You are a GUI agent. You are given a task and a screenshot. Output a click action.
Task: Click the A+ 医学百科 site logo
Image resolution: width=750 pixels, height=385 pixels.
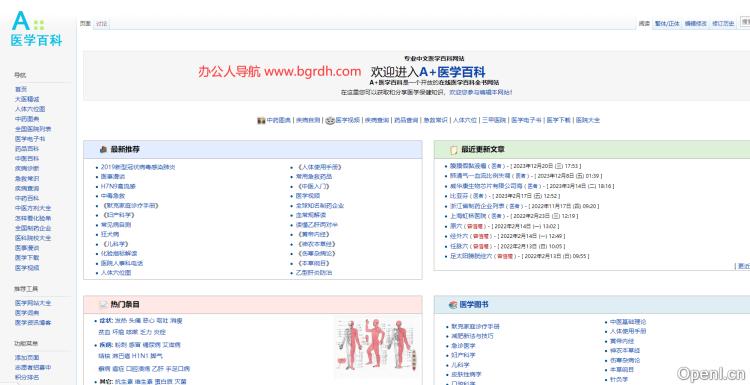[36, 29]
